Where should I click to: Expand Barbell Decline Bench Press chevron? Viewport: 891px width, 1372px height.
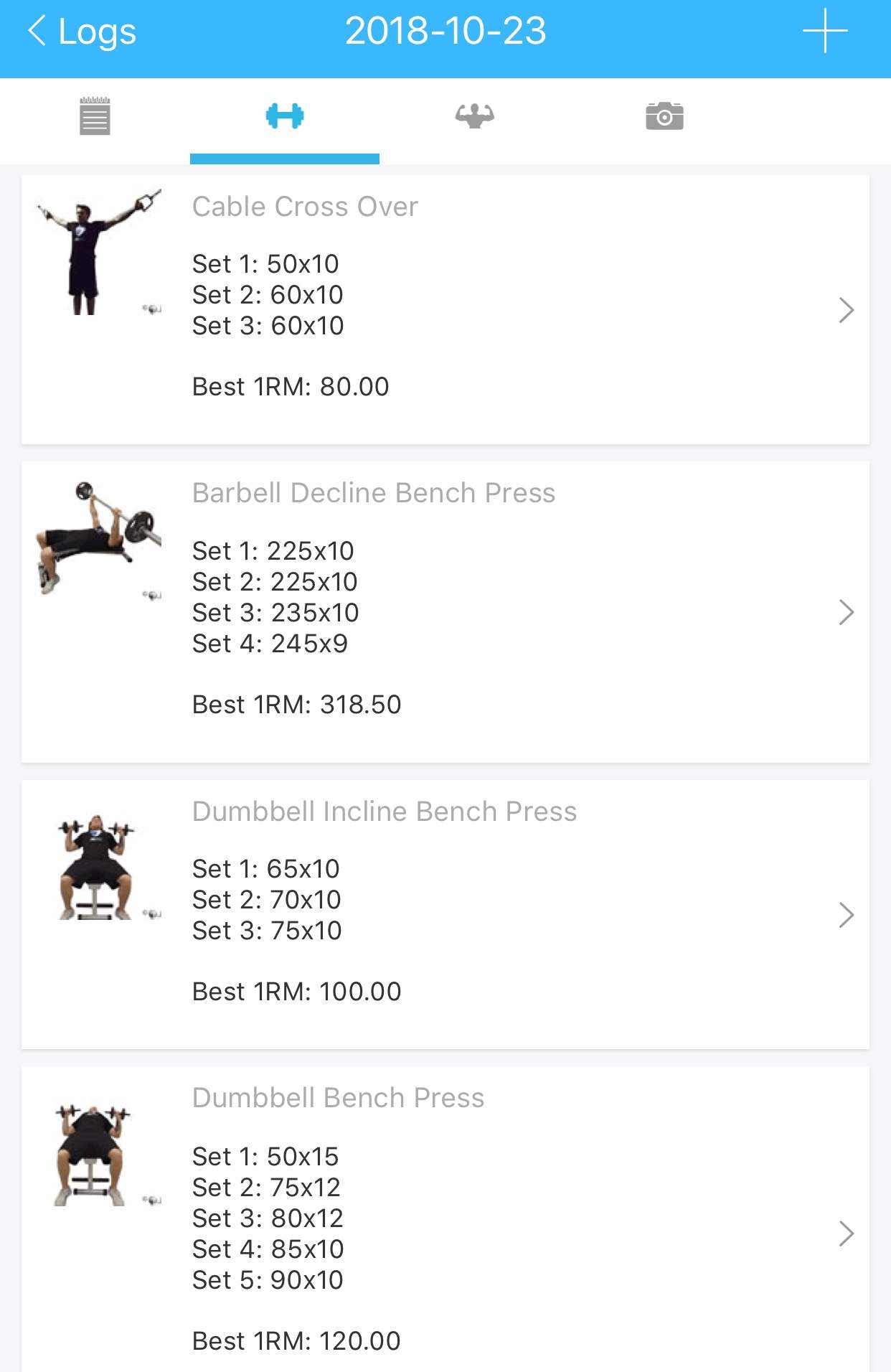(x=846, y=612)
